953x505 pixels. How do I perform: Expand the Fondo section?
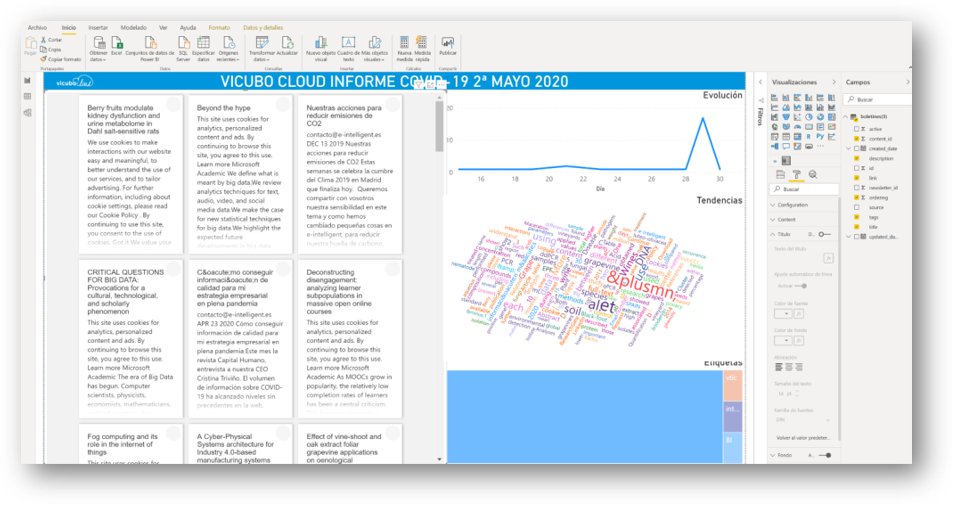773,455
